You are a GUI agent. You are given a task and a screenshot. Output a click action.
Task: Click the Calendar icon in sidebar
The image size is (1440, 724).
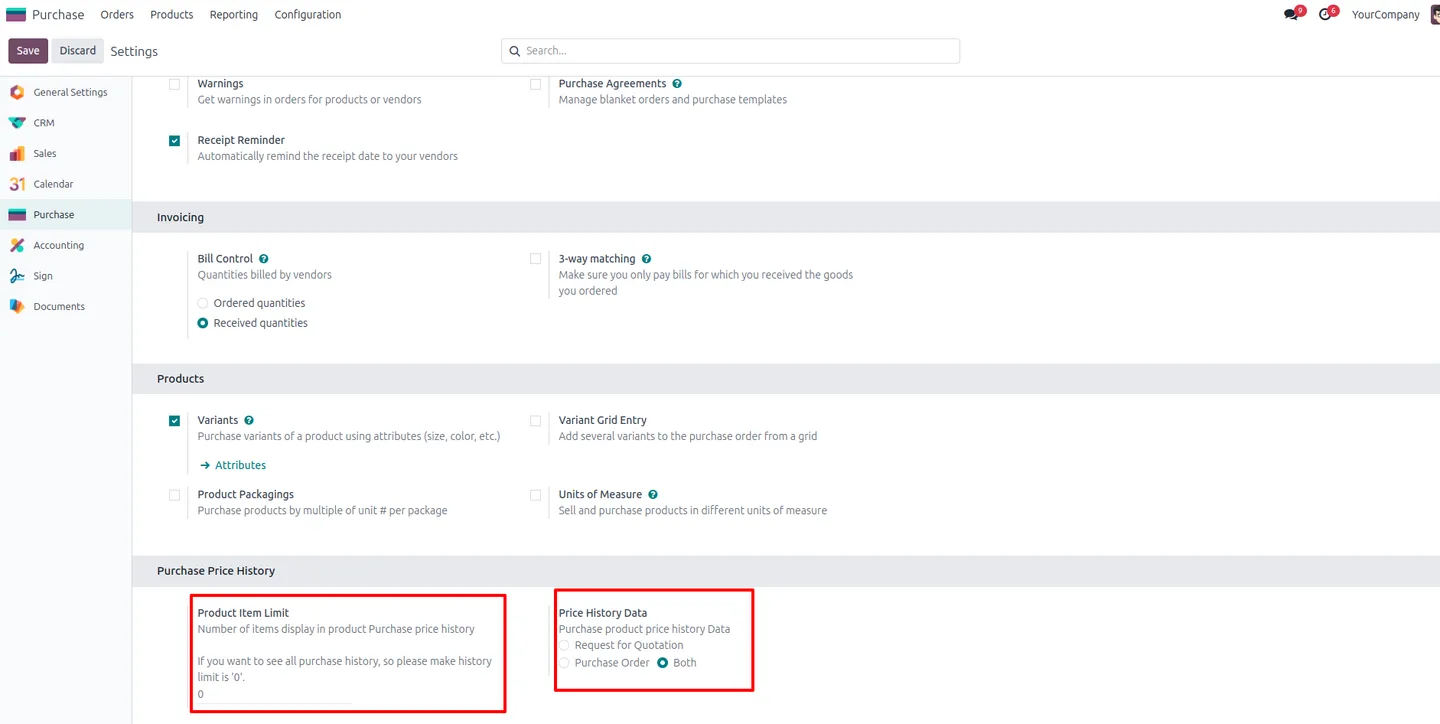pos(17,184)
